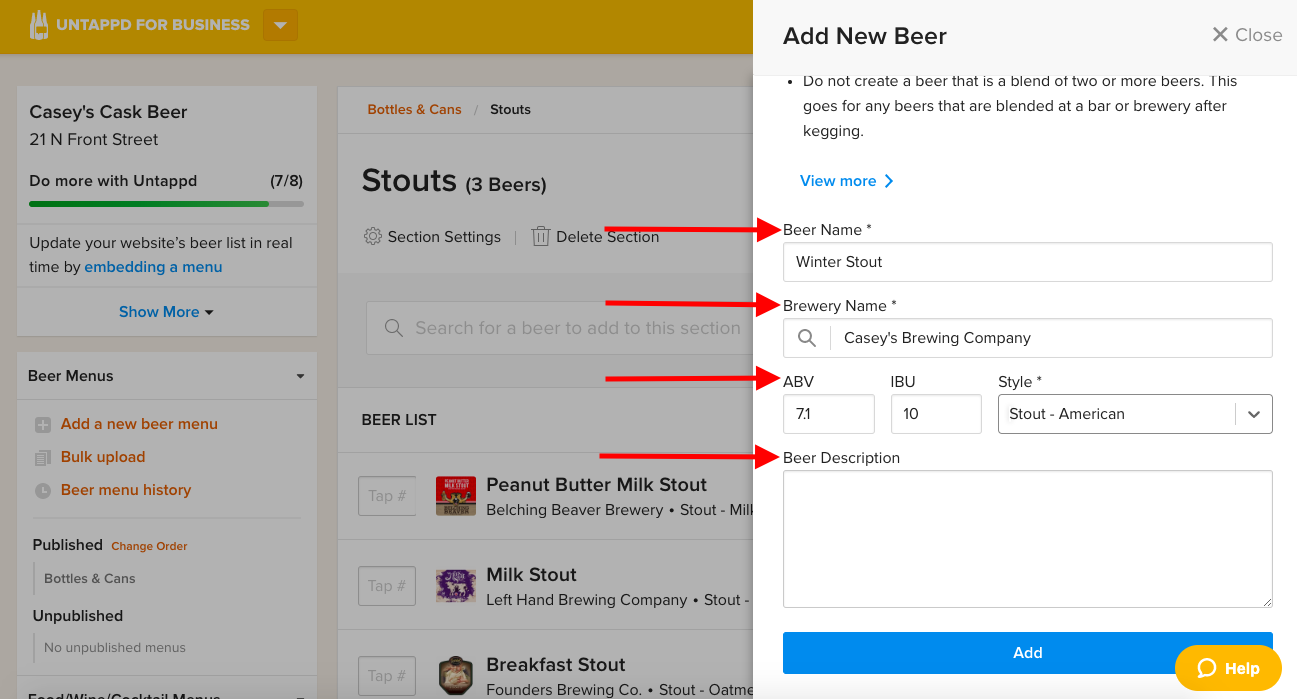The height and width of the screenshot is (699, 1297).
Task: Click the No unpublished menus entry
Action: coord(115,648)
